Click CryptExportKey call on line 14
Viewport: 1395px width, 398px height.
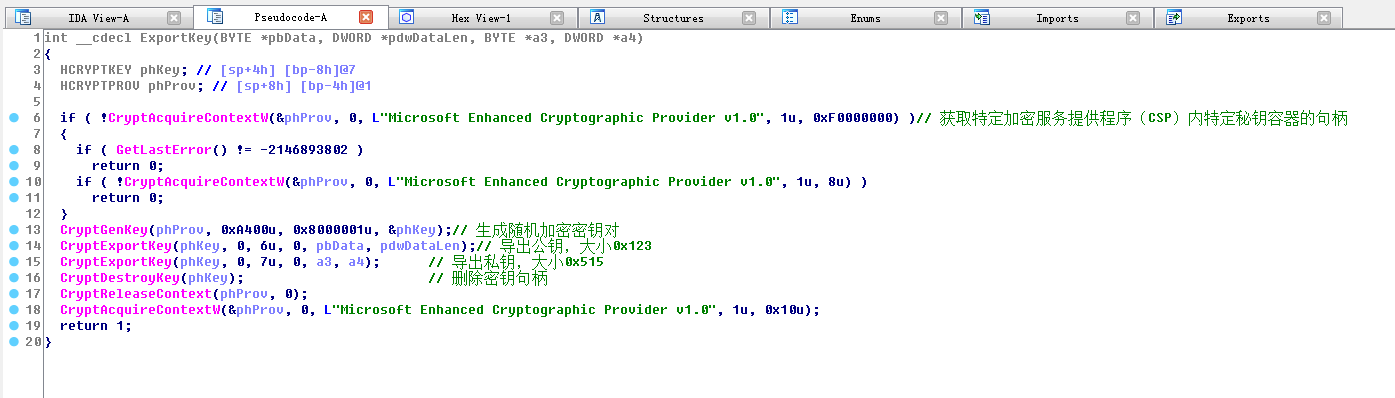116,246
